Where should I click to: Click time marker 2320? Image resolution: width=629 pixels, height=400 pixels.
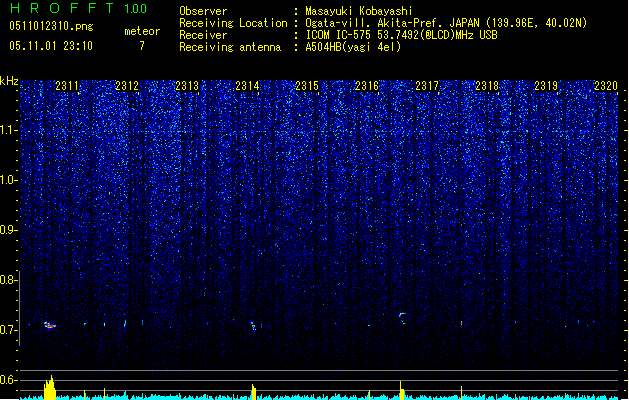coord(606,86)
